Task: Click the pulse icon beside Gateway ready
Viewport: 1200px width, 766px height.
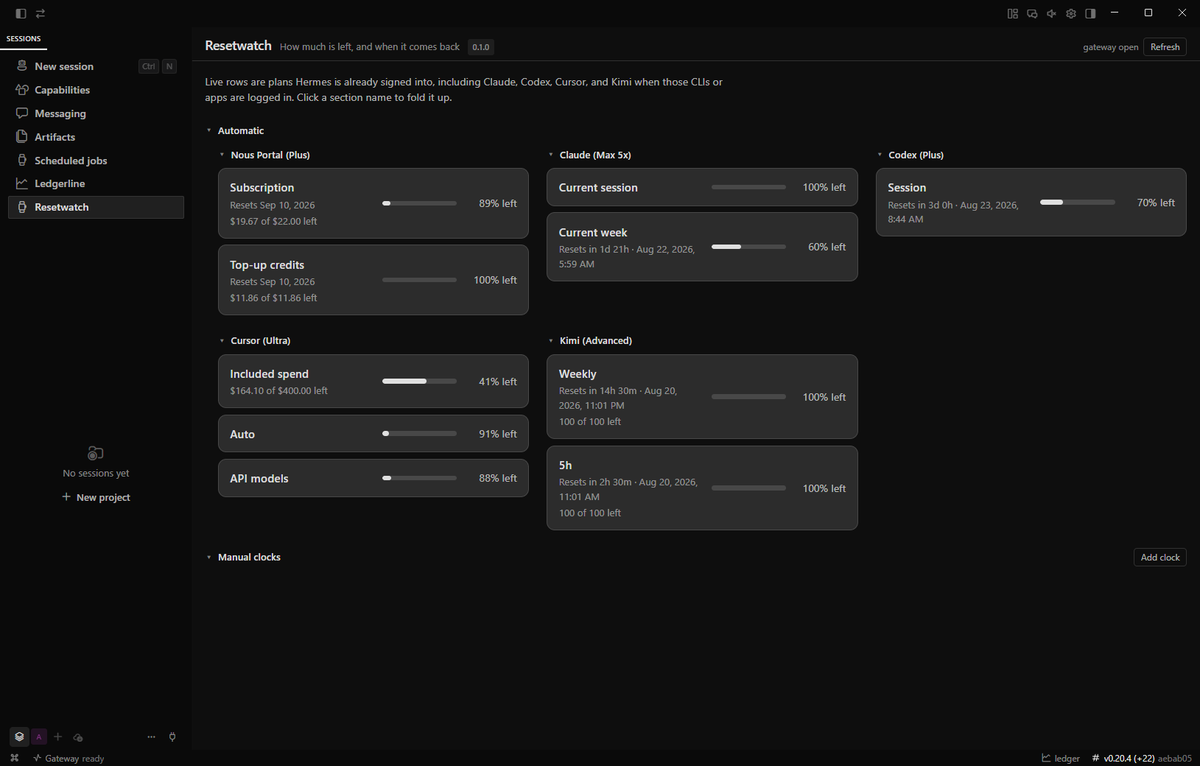Action: [x=37, y=758]
